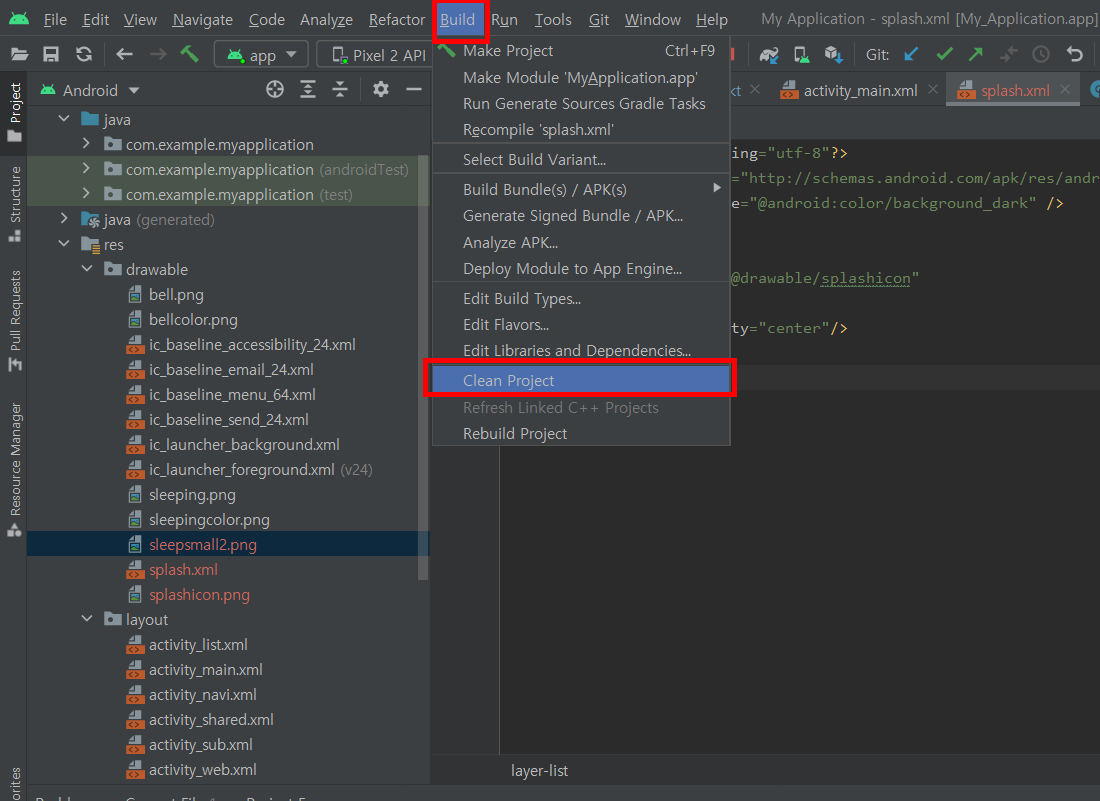This screenshot has height=801, width=1100.
Task: Collapse the drawable folder
Action: click(86, 269)
